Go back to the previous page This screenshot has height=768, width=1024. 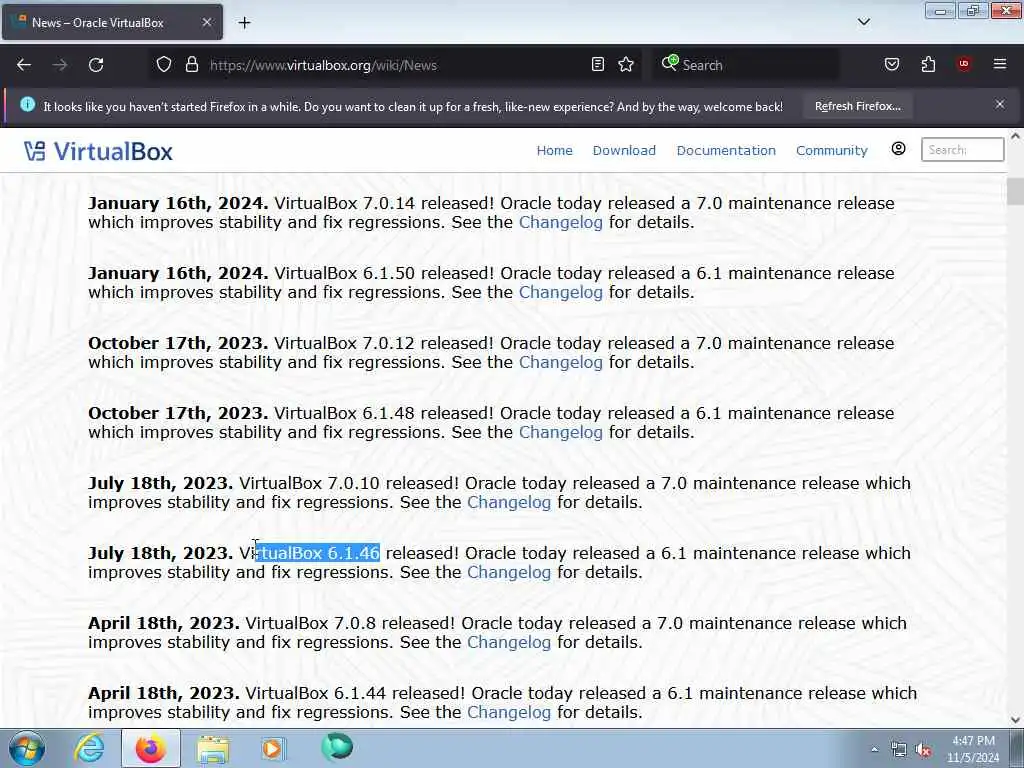tap(24, 65)
